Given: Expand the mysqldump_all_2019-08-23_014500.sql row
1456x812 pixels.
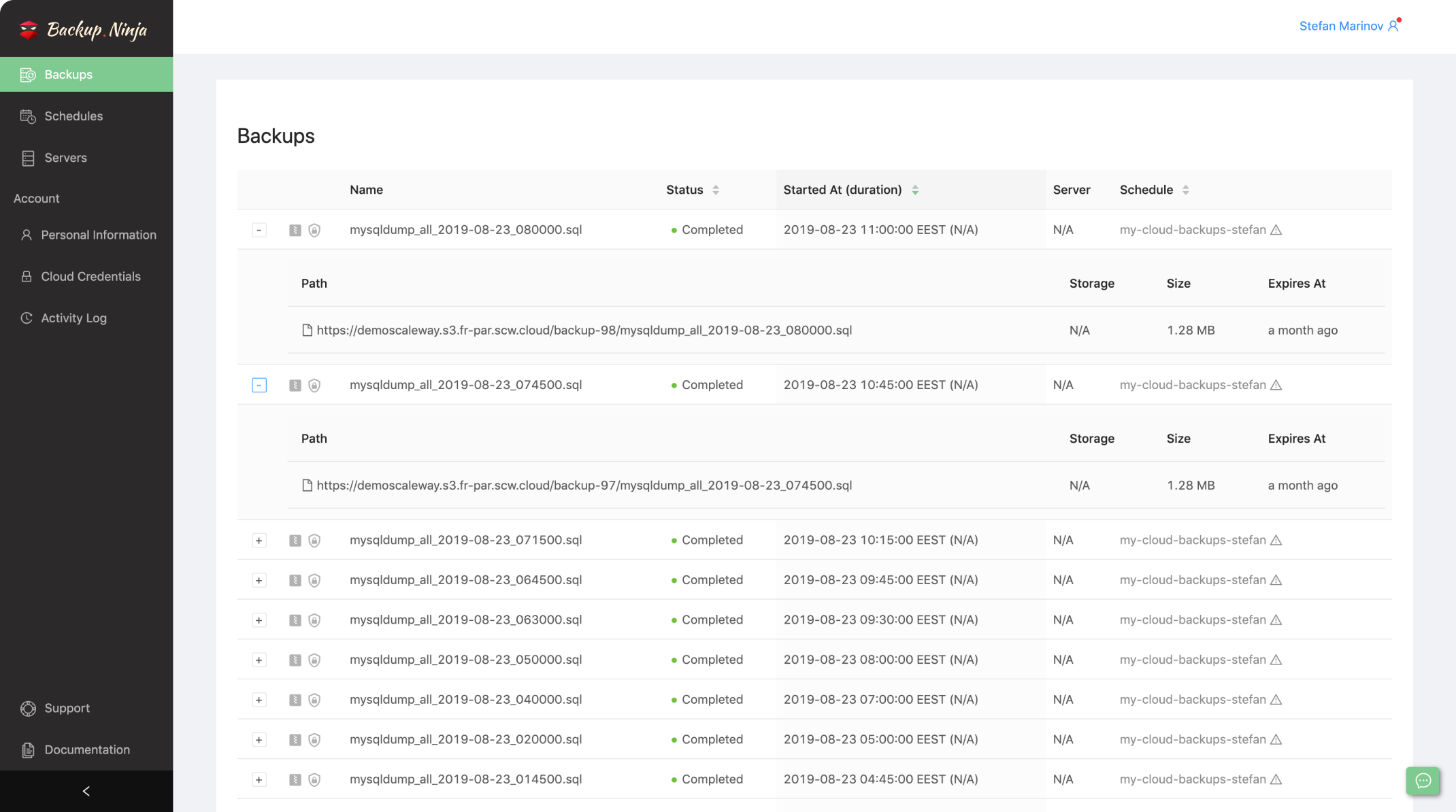Looking at the screenshot, I should (x=259, y=780).
